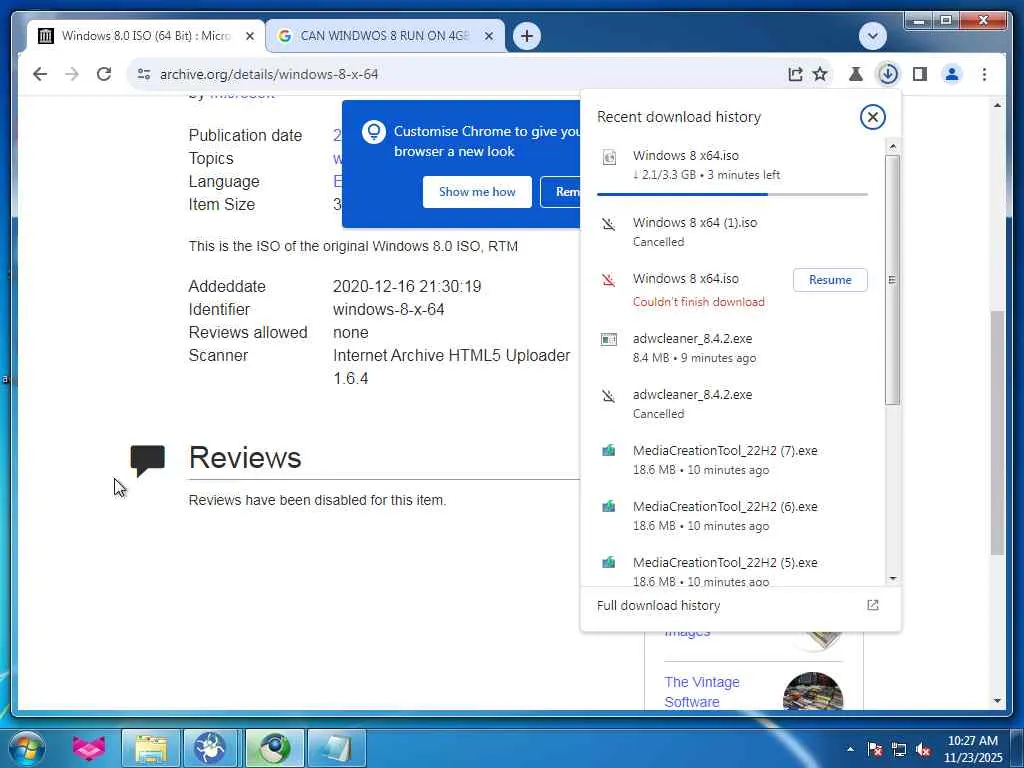The height and width of the screenshot is (768, 1024).
Task: Click the MediaCreationTool_22H2 (7).exe file icon
Action: [608, 451]
